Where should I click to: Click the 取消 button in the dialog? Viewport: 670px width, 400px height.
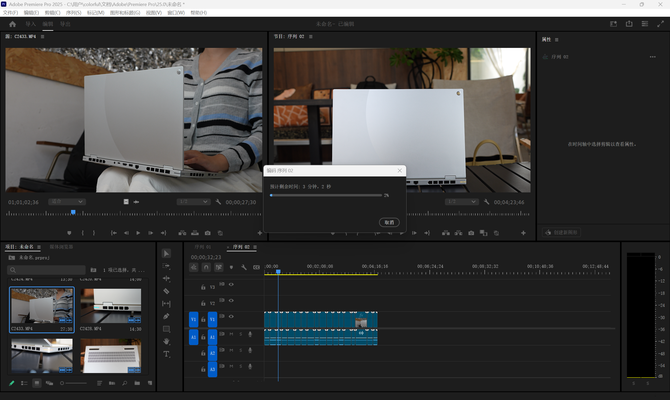click(389, 222)
